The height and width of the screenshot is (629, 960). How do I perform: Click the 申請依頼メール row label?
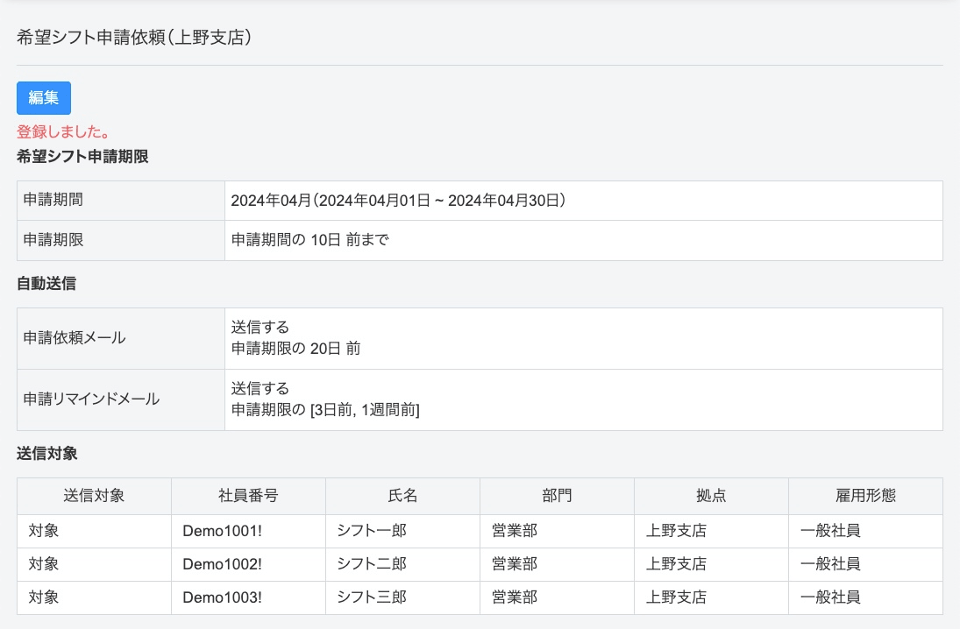[x=74, y=338]
